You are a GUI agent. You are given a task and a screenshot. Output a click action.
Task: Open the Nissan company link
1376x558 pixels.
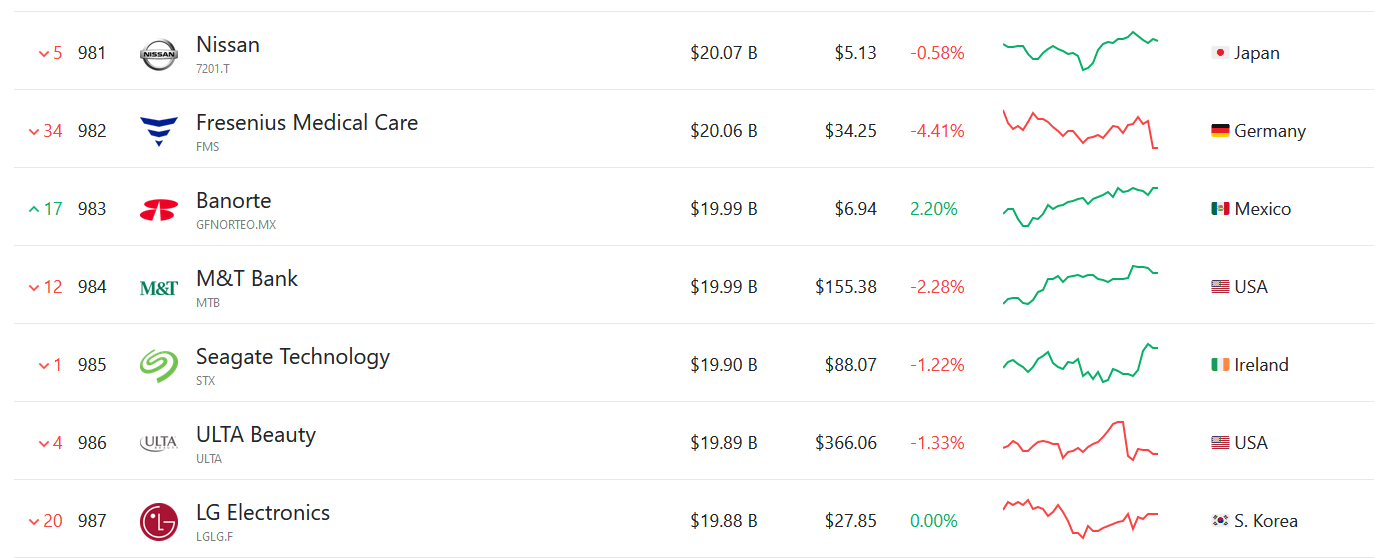pyautogui.click(x=228, y=45)
